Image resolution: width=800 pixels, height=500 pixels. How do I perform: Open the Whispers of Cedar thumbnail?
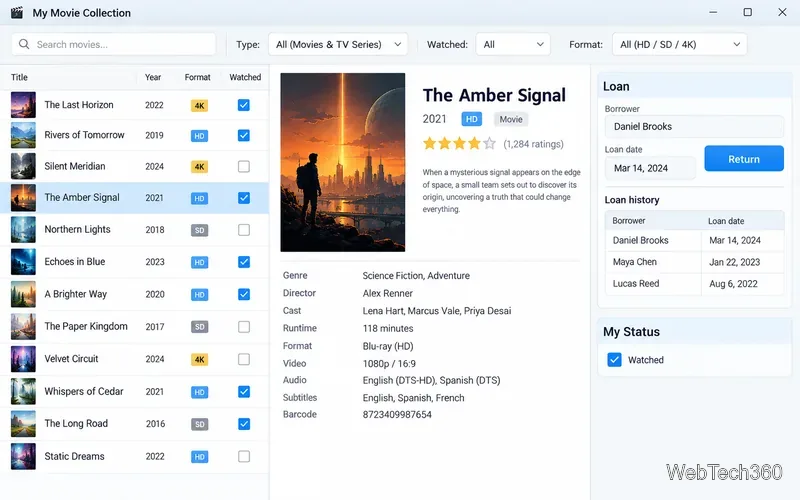pyautogui.click(x=23, y=391)
